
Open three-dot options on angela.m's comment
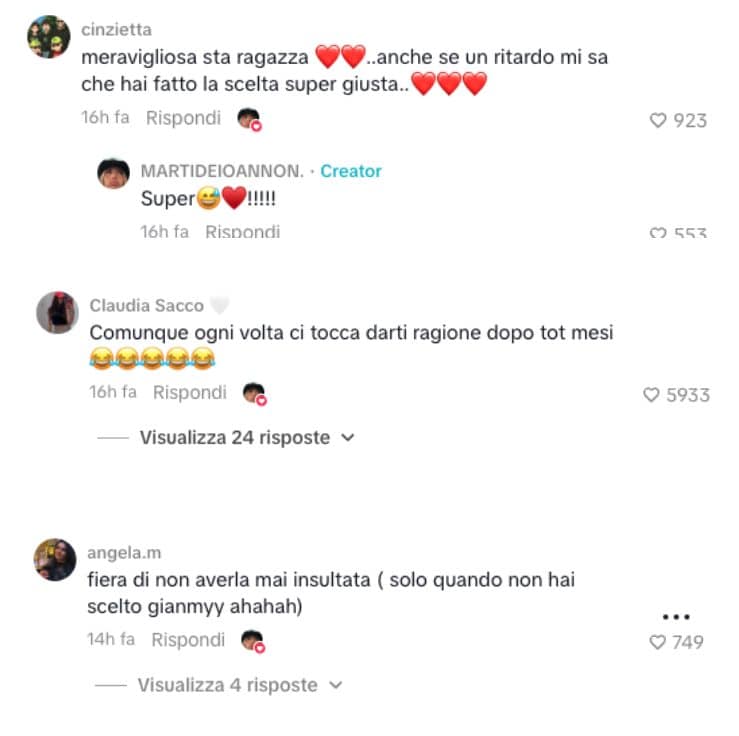tap(676, 616)
